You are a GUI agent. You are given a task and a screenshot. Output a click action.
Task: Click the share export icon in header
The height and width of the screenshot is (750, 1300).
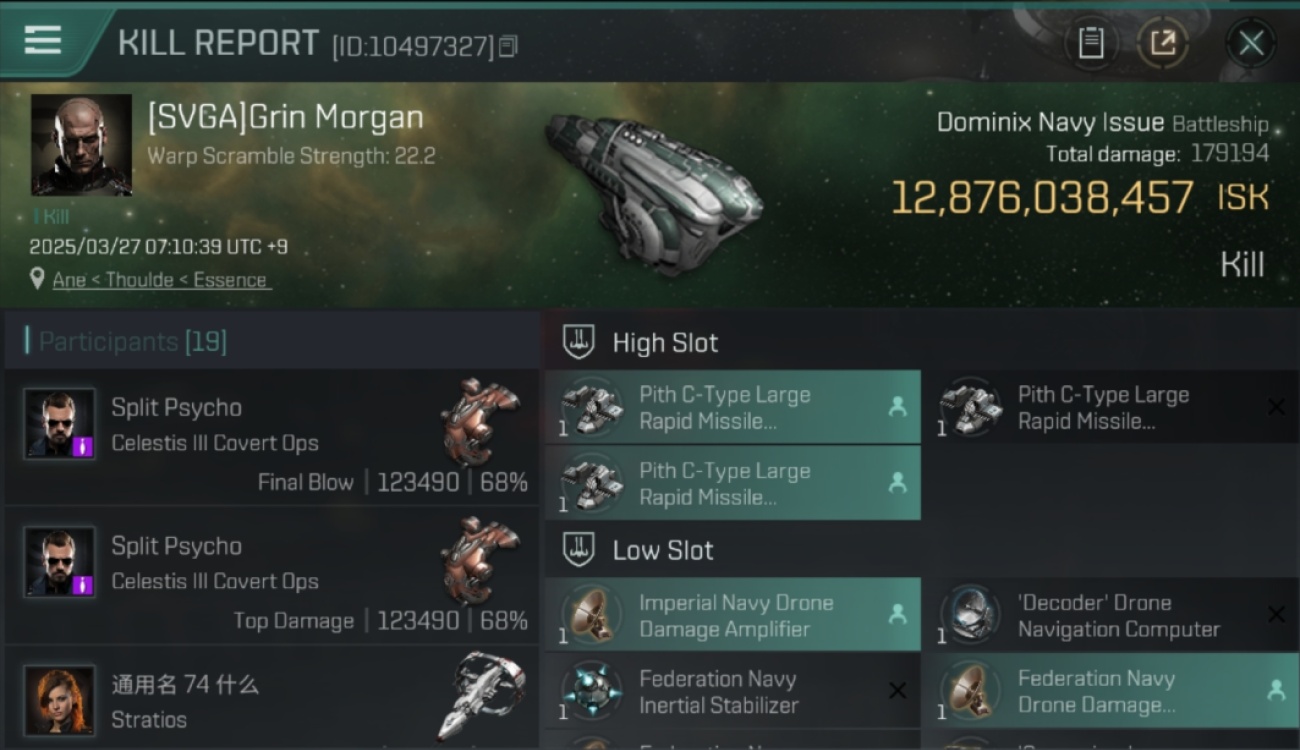click(1163, 43)
